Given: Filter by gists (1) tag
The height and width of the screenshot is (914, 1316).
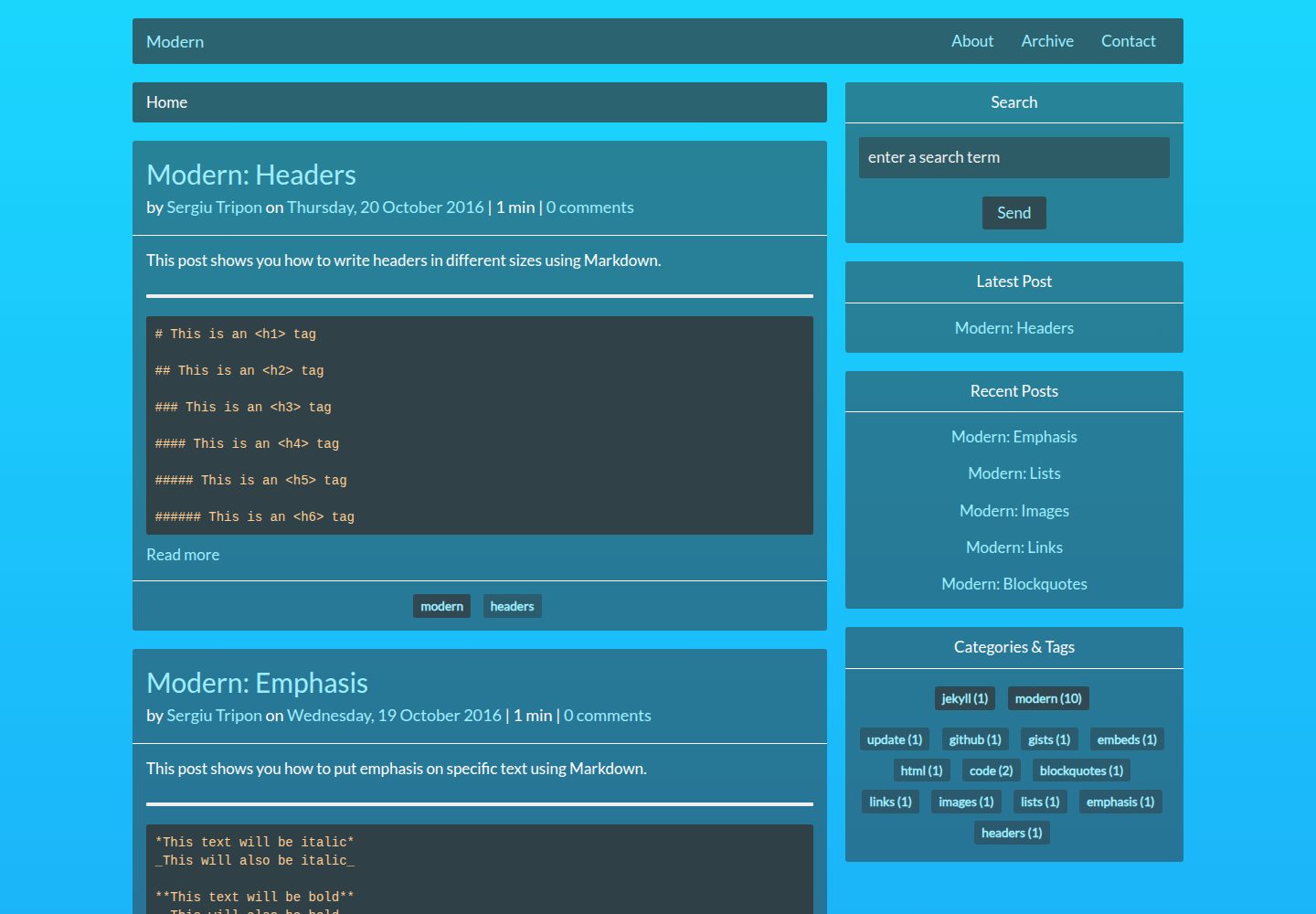Looking at the screenshot, I should point(1049,739).
